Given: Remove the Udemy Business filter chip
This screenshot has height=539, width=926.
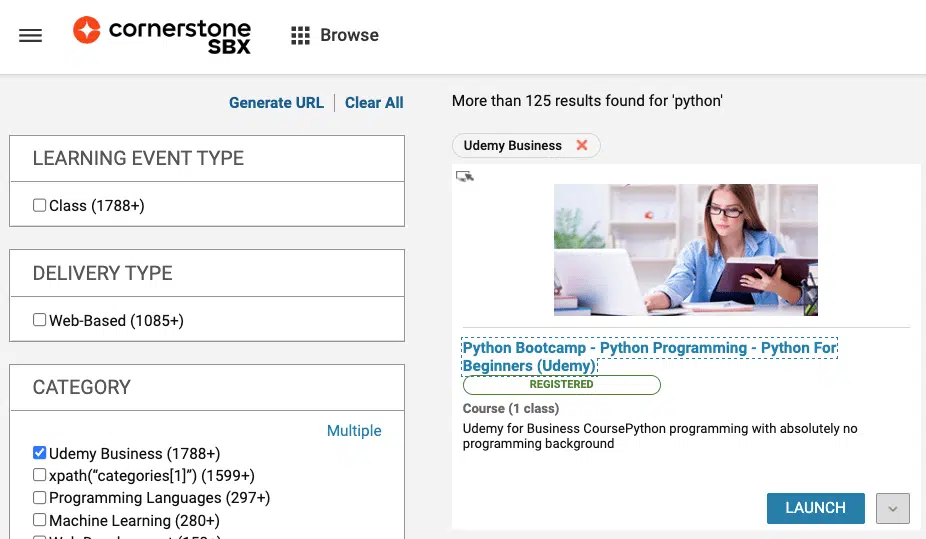Looking at the screenshot, I should point(582,145).
